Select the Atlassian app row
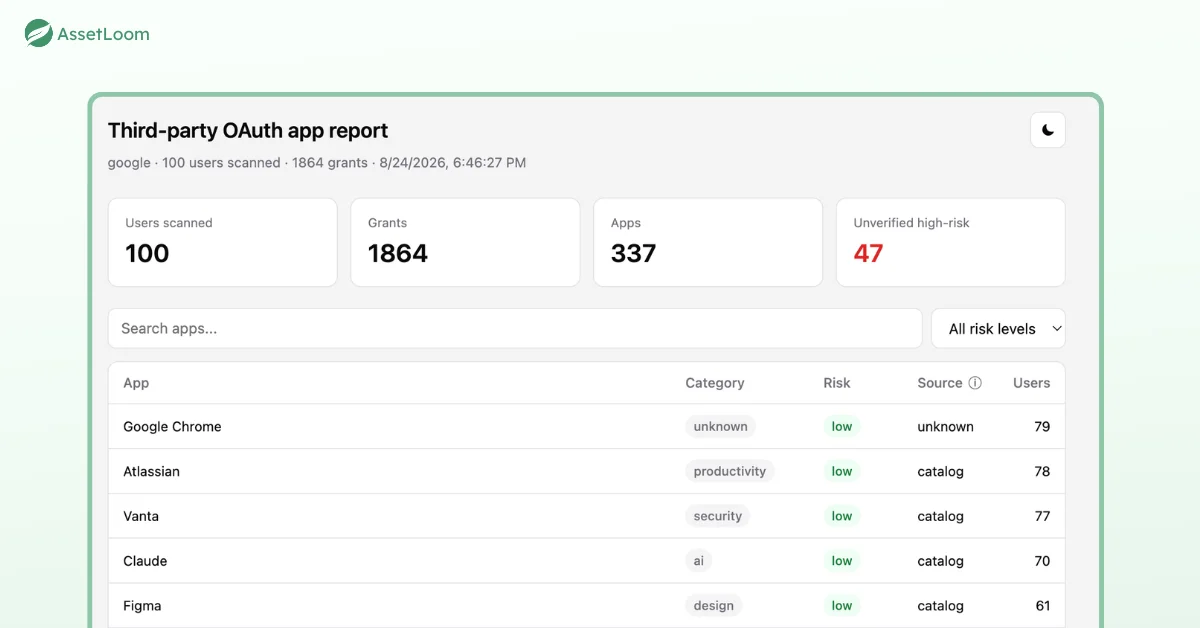This screenshot has width=1200, height=628. (587, 471)
